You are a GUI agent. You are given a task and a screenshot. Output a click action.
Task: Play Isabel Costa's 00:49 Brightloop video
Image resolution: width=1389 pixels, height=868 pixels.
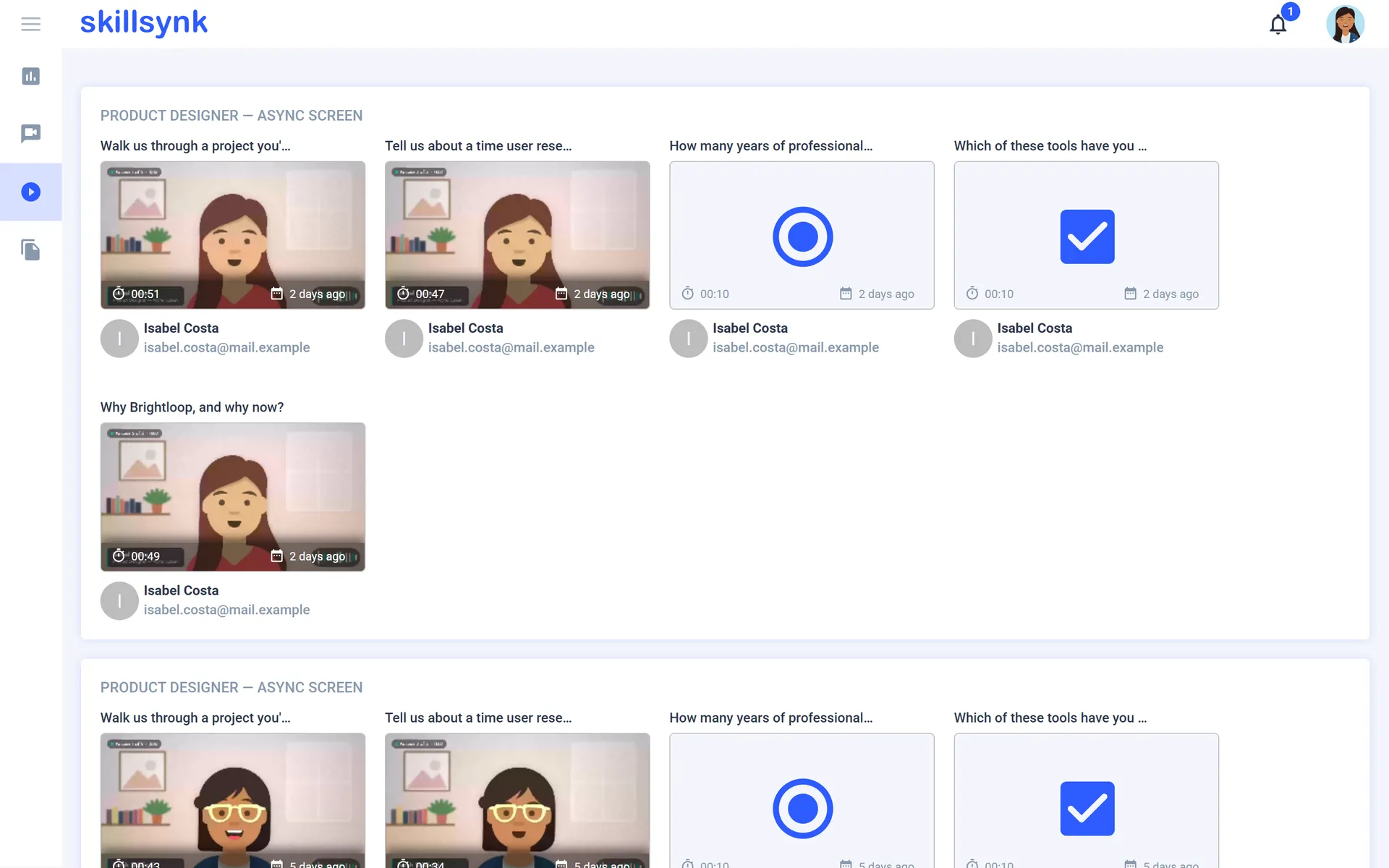pos(233,497)
